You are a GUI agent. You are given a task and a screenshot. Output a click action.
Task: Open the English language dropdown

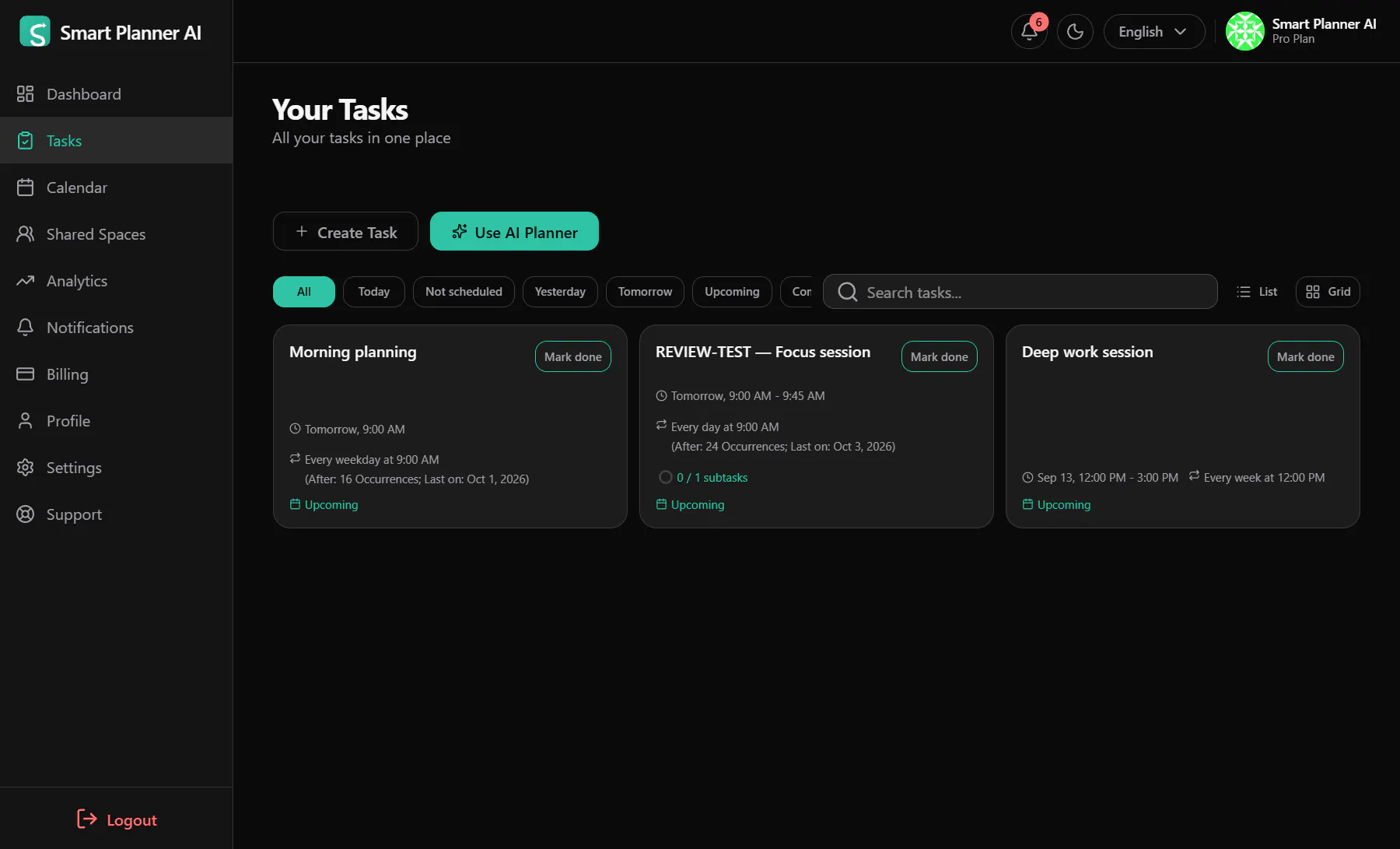click(1154, 32)
